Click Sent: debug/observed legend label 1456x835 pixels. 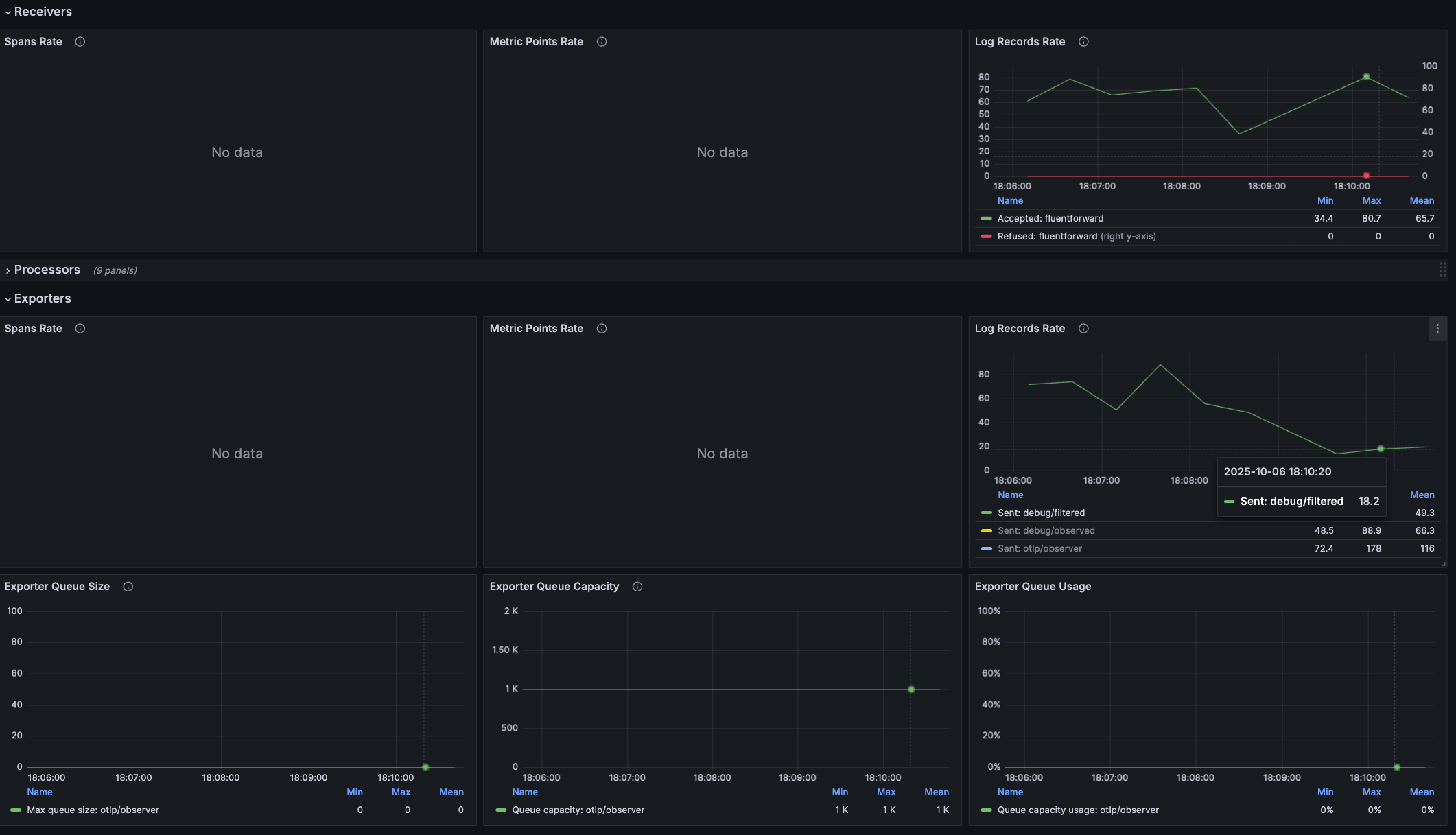click(x=1046, y=531)
